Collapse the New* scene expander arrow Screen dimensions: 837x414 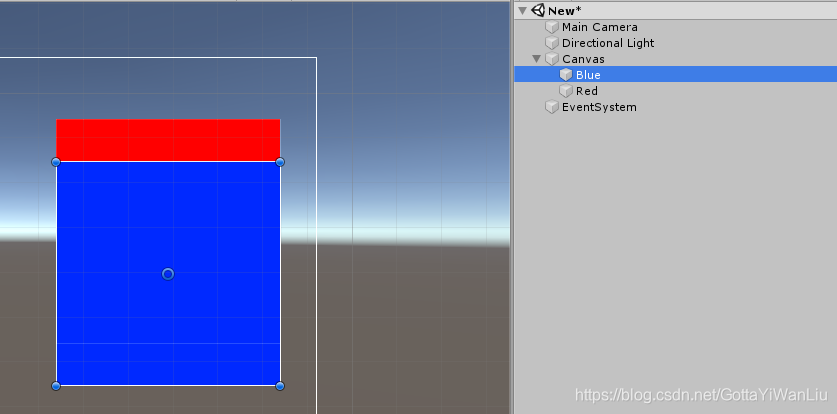pos(523,11)
